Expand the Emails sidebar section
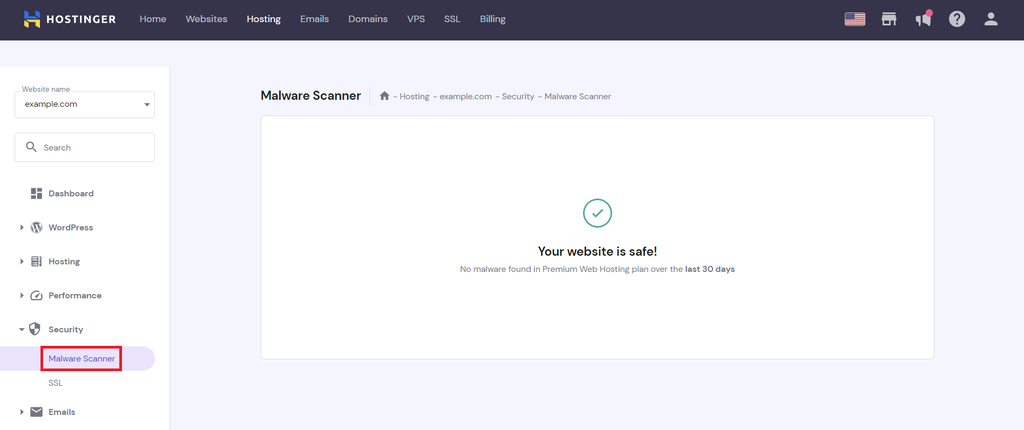This screenshot has height=430, width=1024. click(22, 412)
